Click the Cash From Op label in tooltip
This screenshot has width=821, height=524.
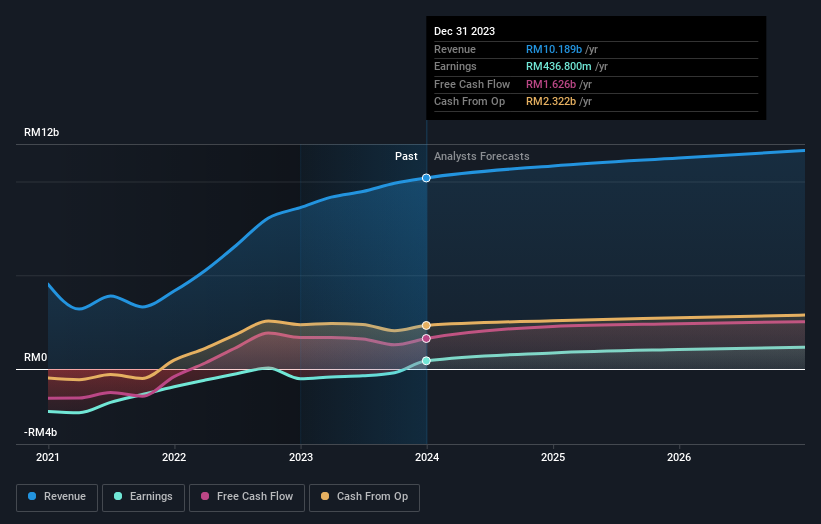470,102
